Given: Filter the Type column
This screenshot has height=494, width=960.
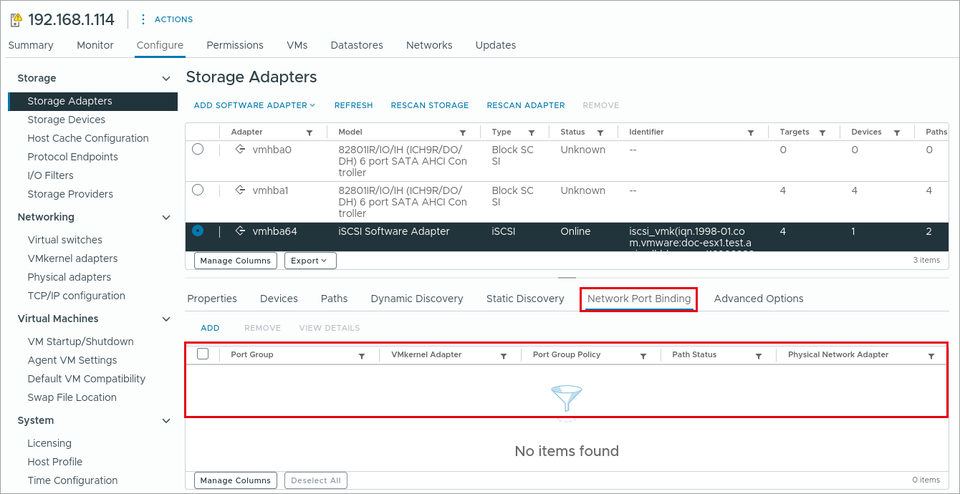Looking at the screenshot, I should (531, 133).
